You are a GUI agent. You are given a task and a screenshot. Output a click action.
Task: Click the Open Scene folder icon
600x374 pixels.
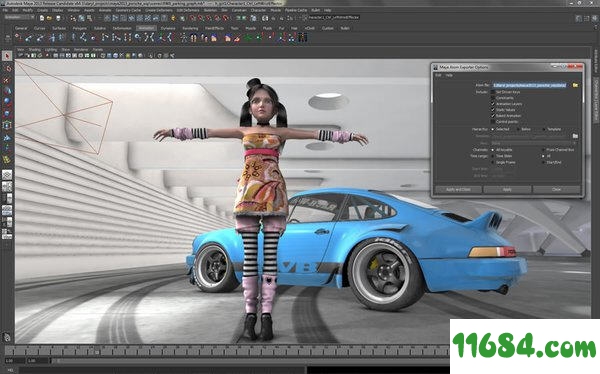[49, 18]
